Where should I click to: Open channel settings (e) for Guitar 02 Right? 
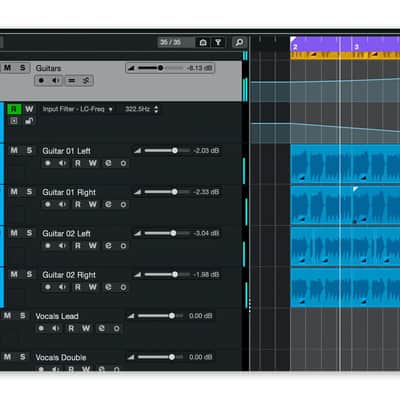point(108,287)
